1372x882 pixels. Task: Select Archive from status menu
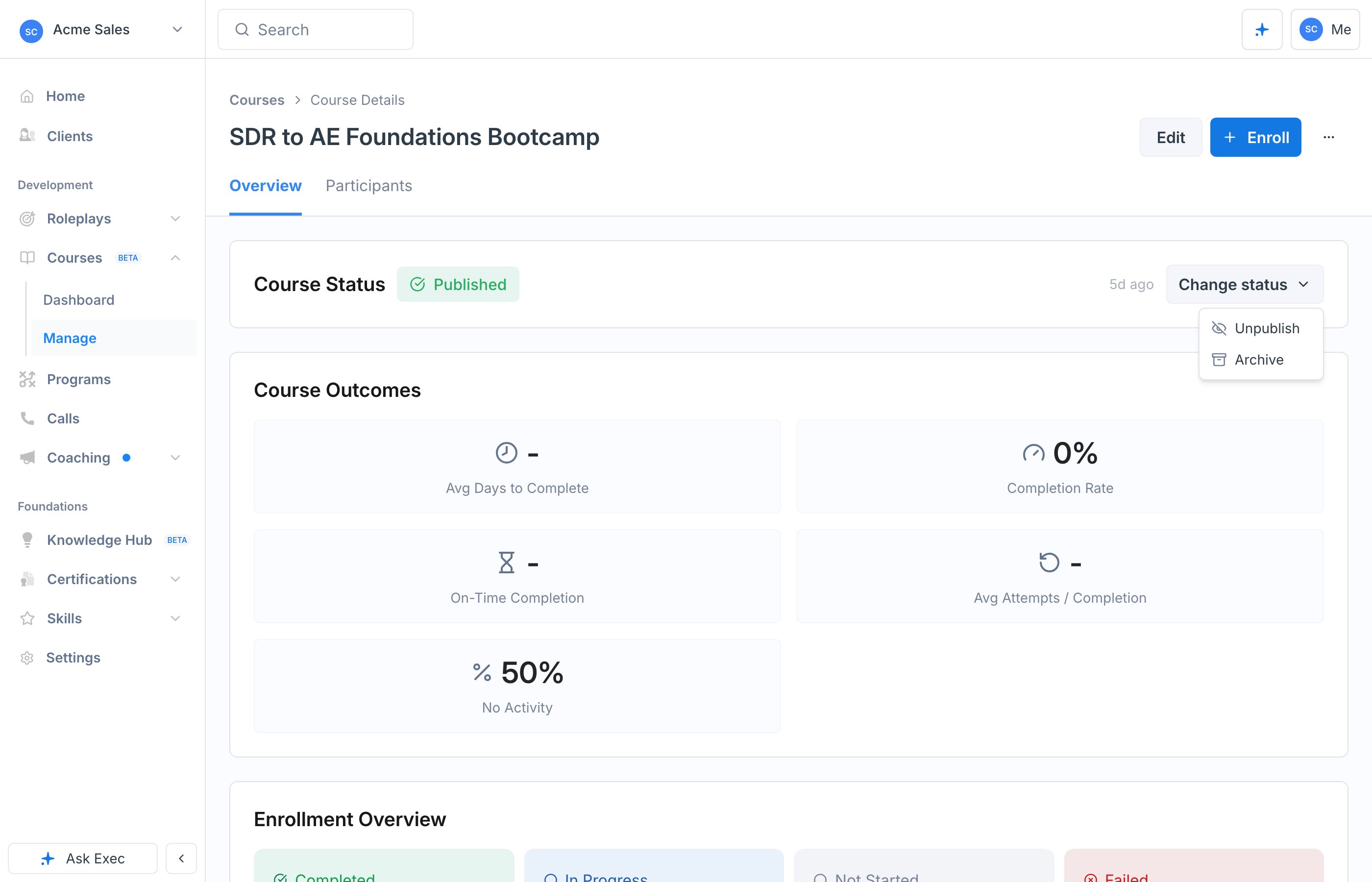pyautogui.click(x=1260, y=360)
